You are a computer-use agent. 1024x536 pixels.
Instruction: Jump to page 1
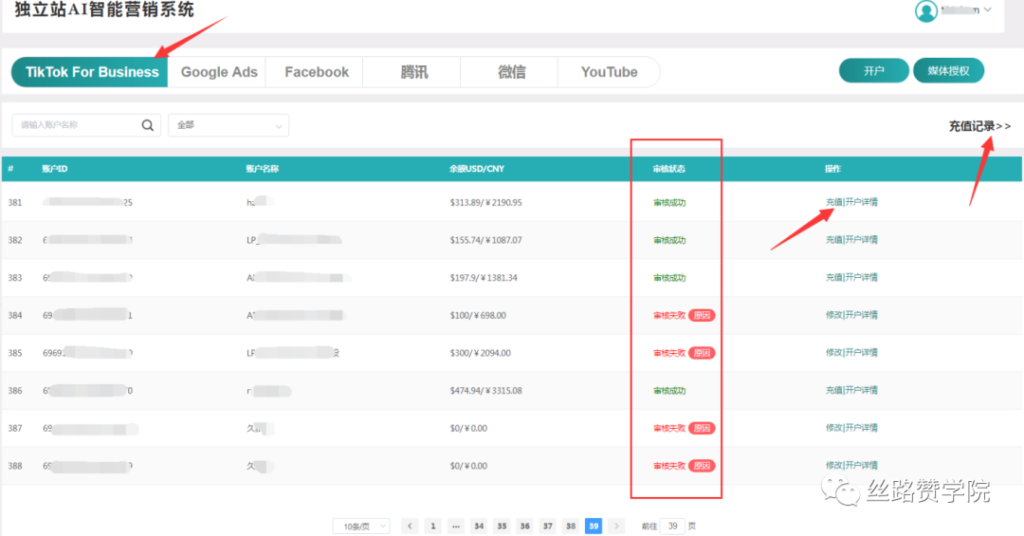[x=432, y=526]
